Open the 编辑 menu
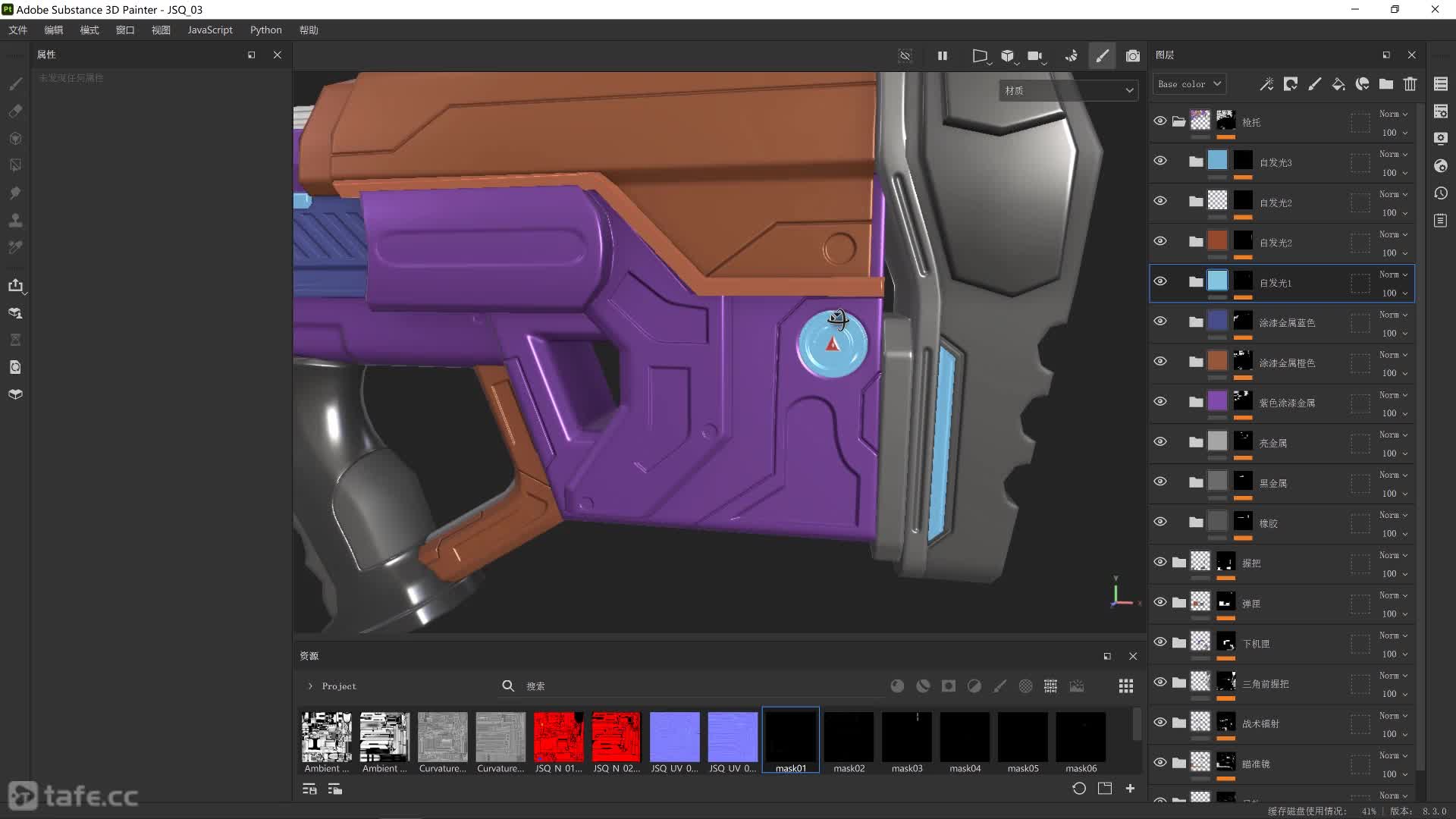The height and width of the screenshot is (819, 1456). coord(54,30)
